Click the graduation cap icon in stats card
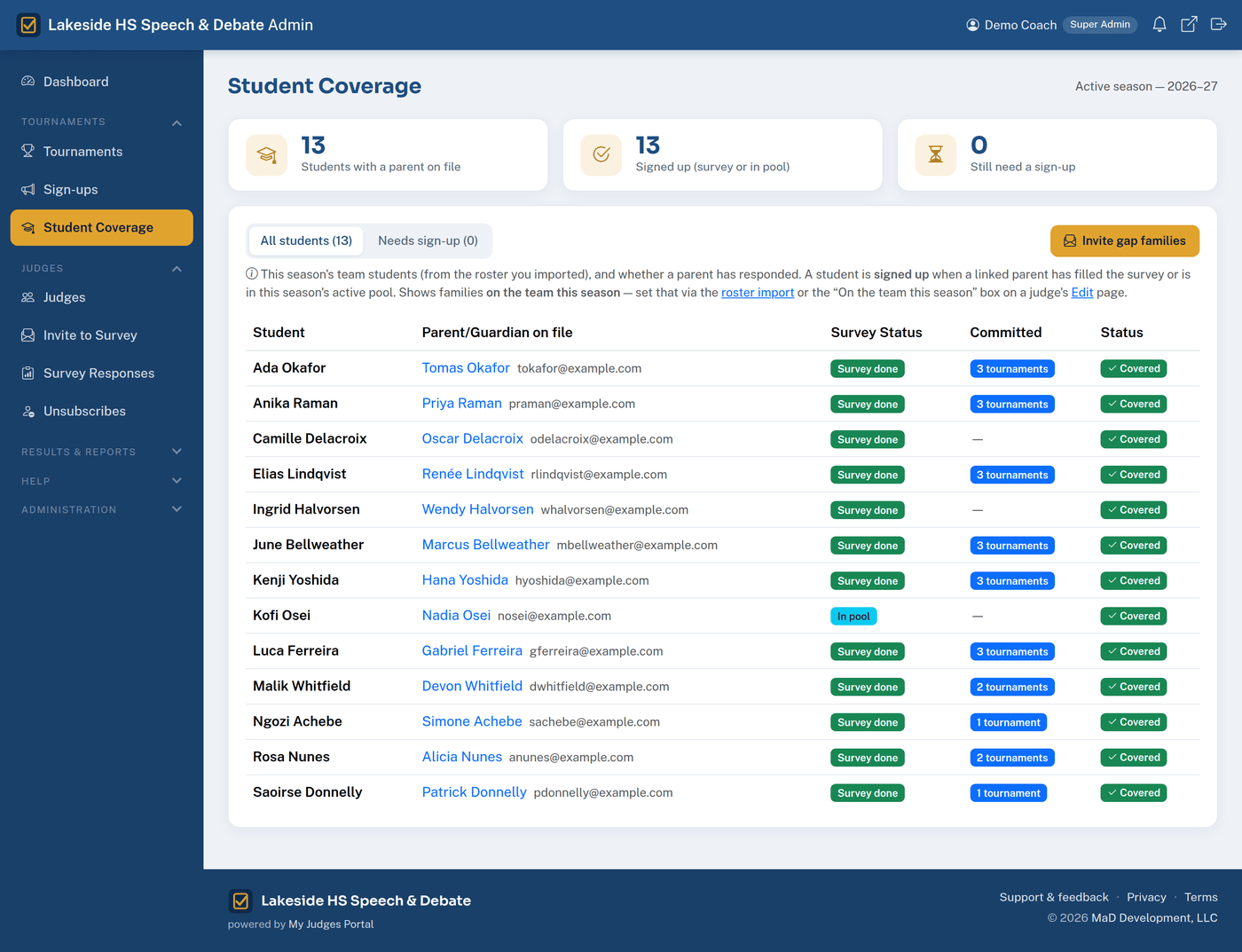The width and height of the screenshot is (1242, 952). click(266, 155)
